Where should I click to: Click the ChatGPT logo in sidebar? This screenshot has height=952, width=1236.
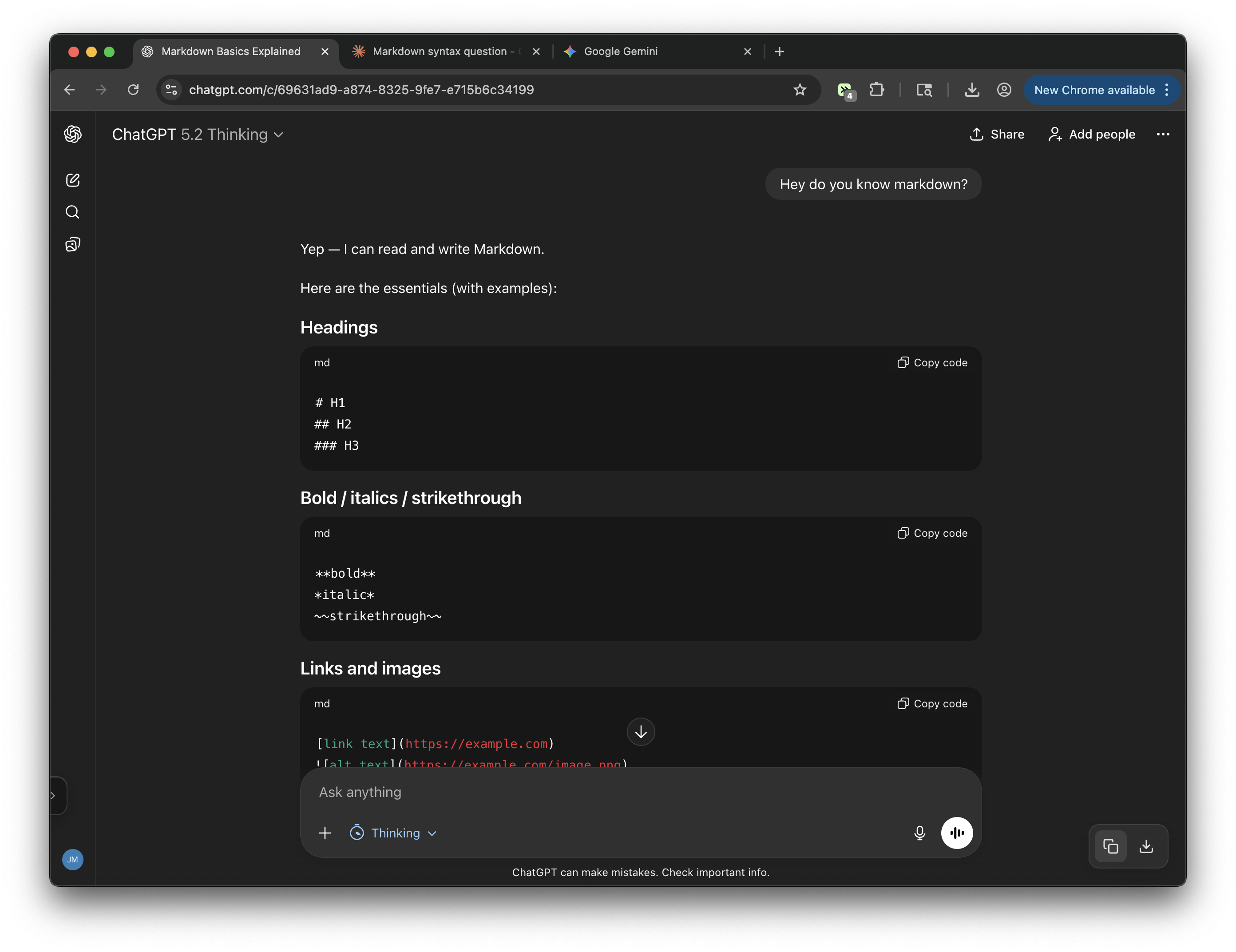(72, 134)
